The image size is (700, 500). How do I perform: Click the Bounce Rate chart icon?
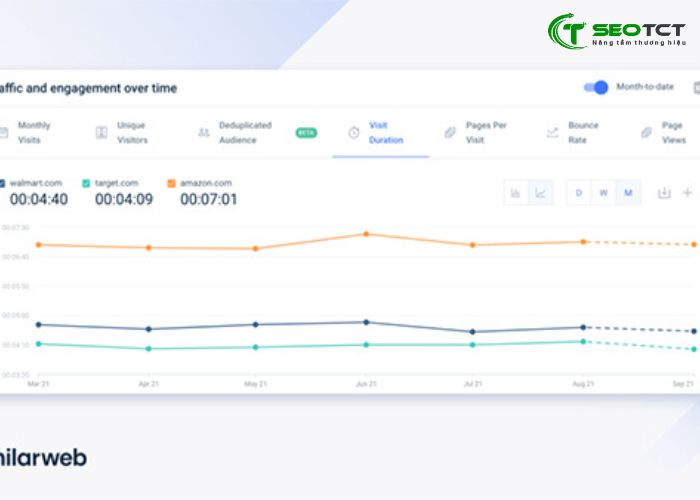pyautogui.click(x=552, y=133)
